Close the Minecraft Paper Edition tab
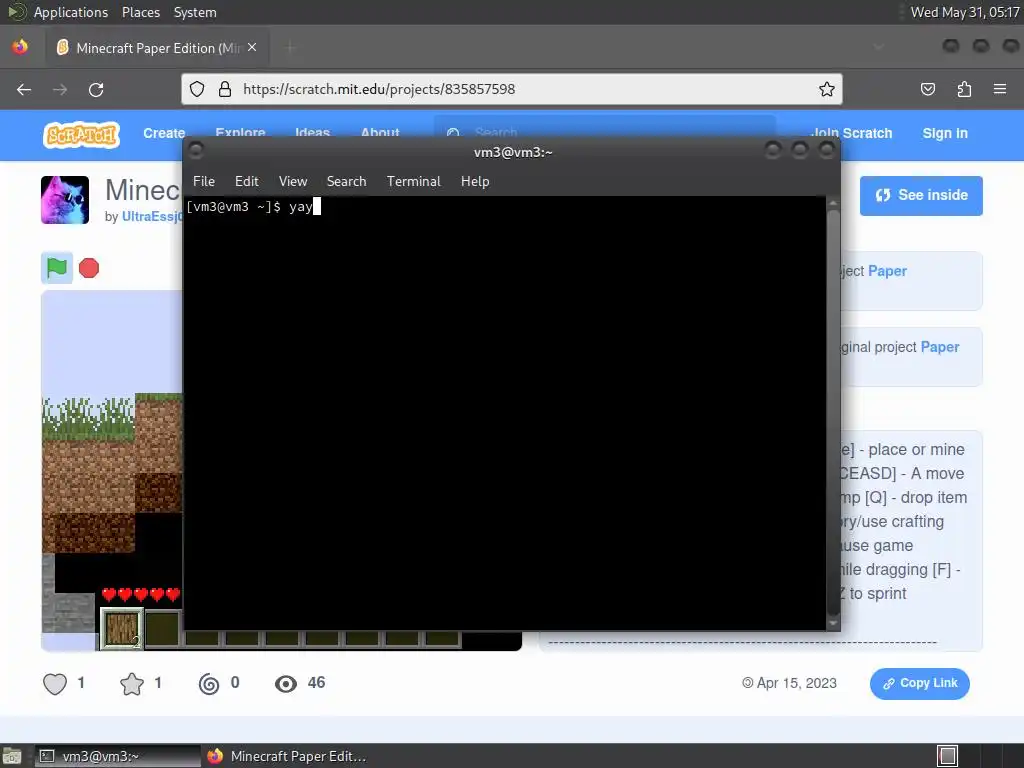Viewport: 1024px width, 768px height. (252, 48)
